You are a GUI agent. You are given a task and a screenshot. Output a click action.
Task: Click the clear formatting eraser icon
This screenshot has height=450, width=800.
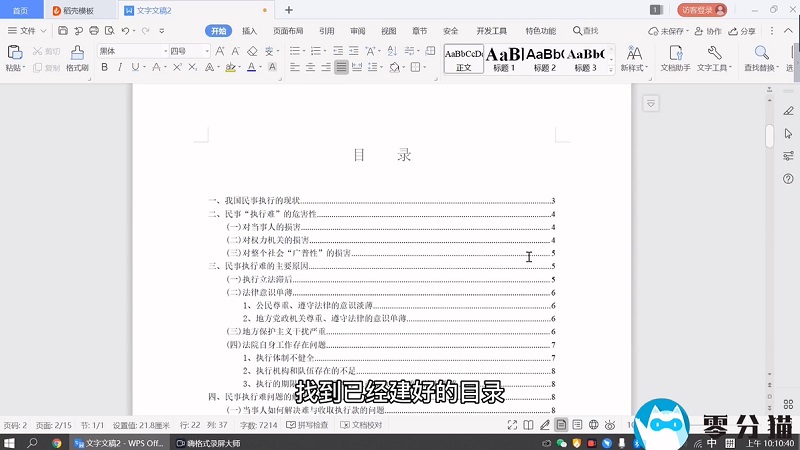(x=253, y=50)
